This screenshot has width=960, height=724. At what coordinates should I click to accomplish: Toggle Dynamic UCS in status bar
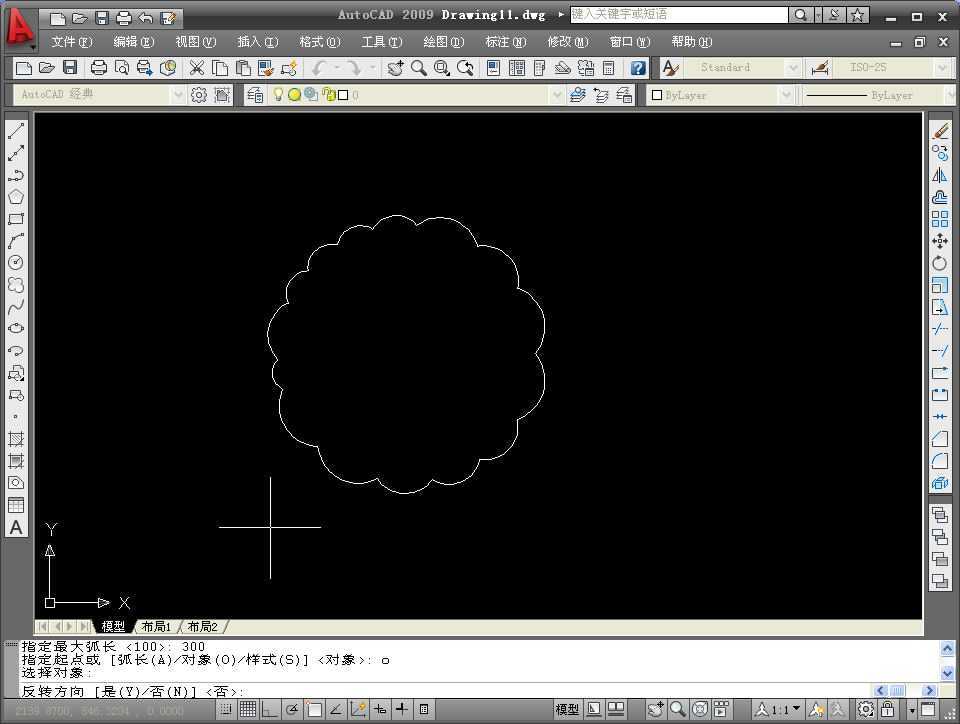pos(358,709)
